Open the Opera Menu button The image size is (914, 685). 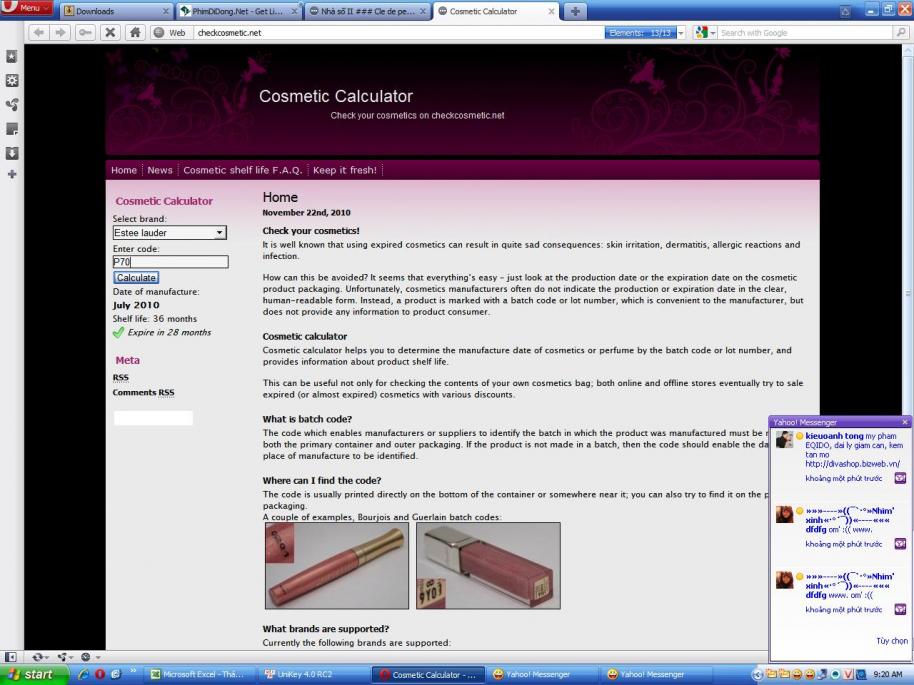27,9
